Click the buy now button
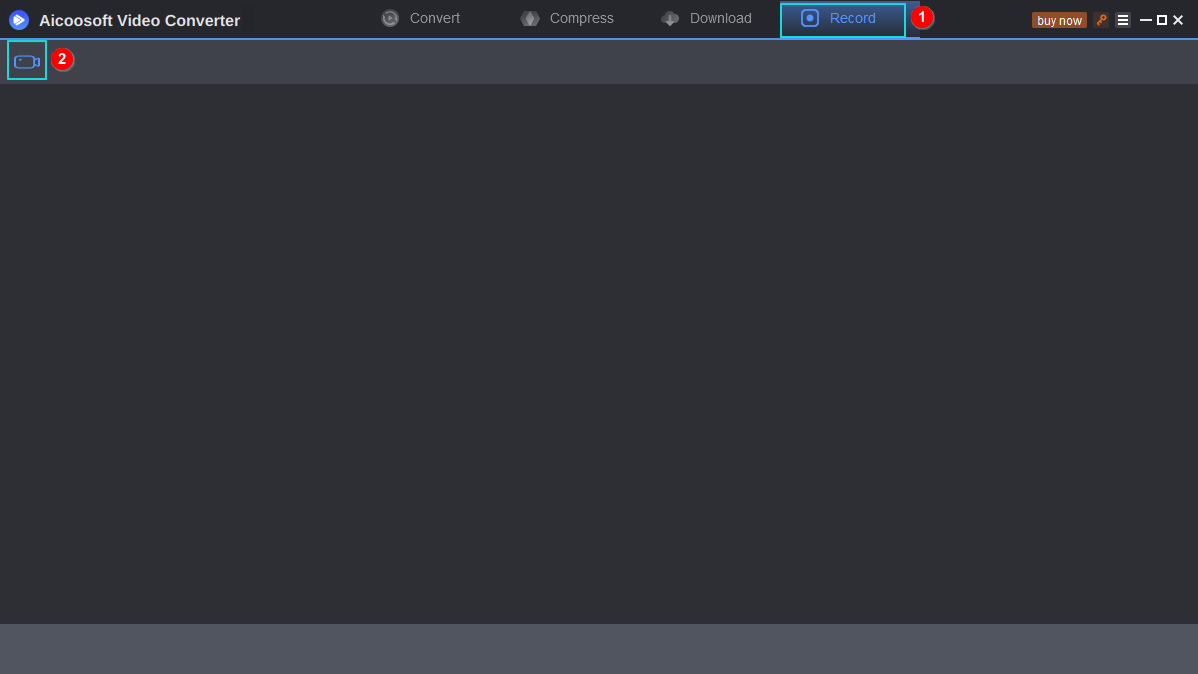The height and width of the screenshot is (674, 1198). (x=1059, y=21)
